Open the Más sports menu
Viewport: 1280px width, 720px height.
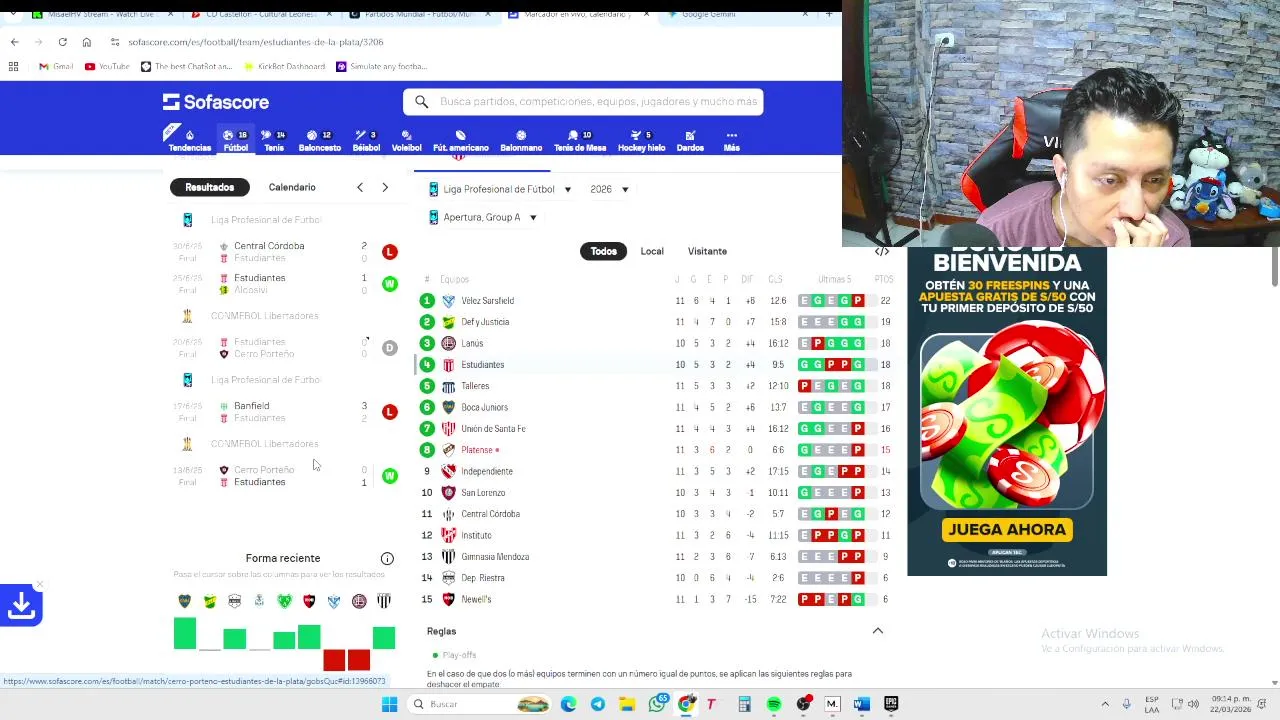click(x=731, y=140)
